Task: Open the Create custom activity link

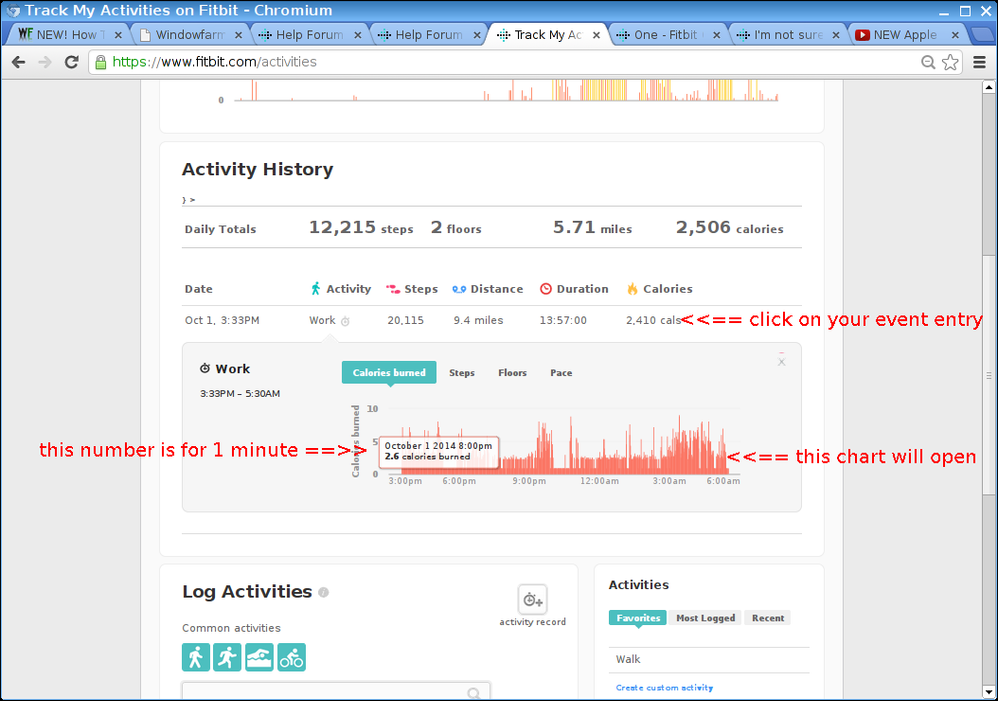Action: click(x=664, y=688)
